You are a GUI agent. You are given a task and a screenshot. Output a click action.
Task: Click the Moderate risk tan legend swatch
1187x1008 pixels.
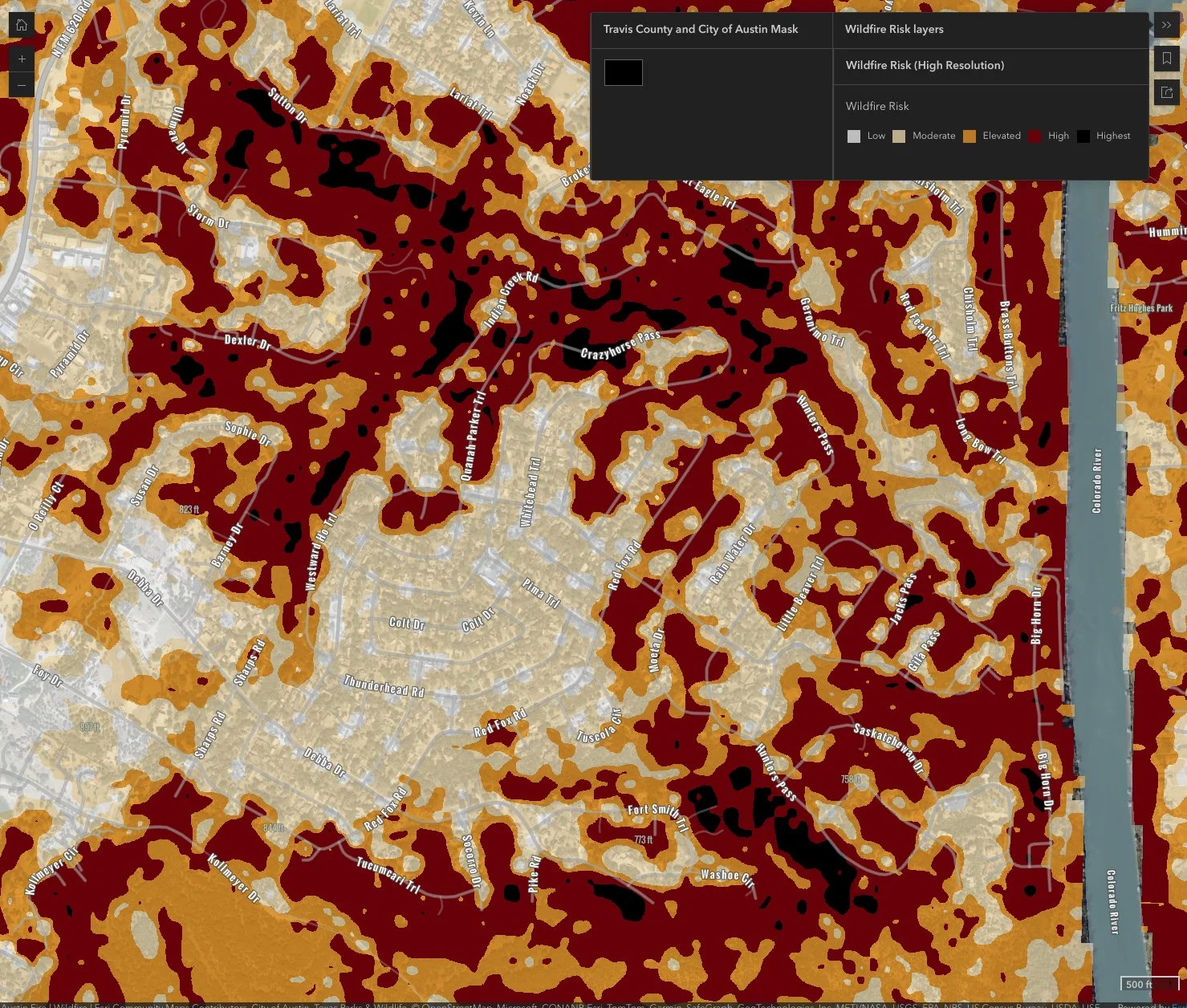point(899,136)
